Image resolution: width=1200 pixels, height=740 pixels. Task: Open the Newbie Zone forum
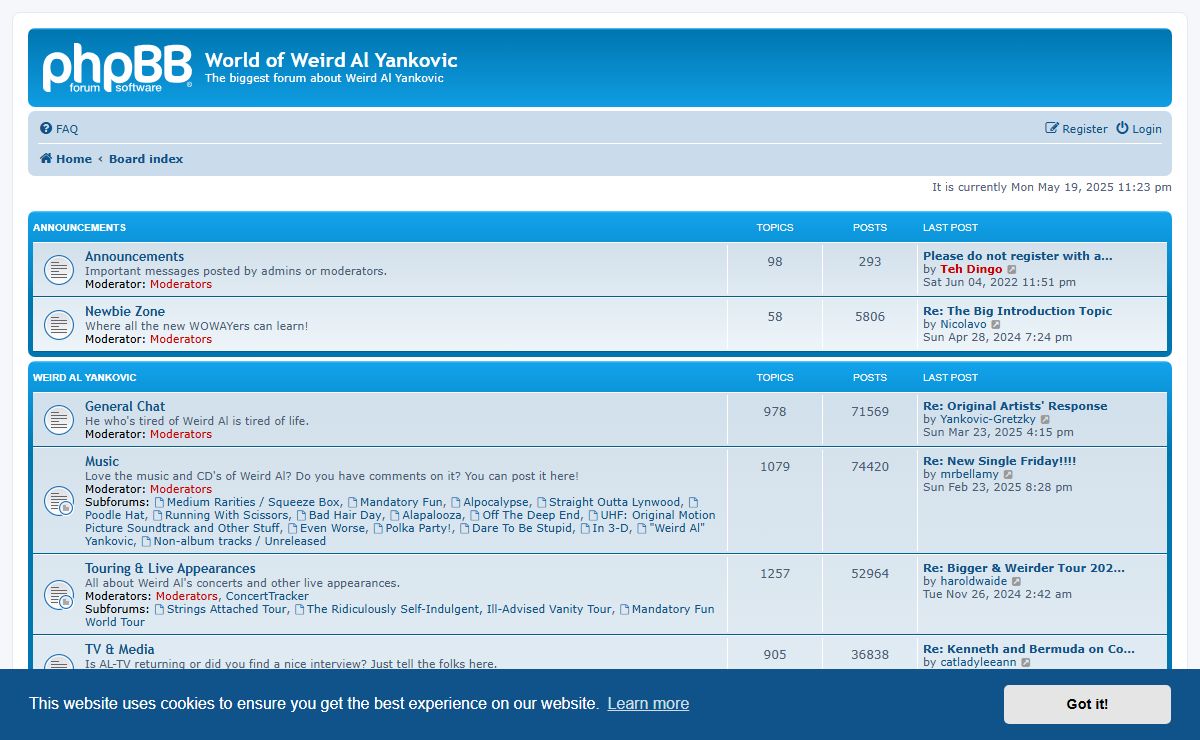pos(125,312)
